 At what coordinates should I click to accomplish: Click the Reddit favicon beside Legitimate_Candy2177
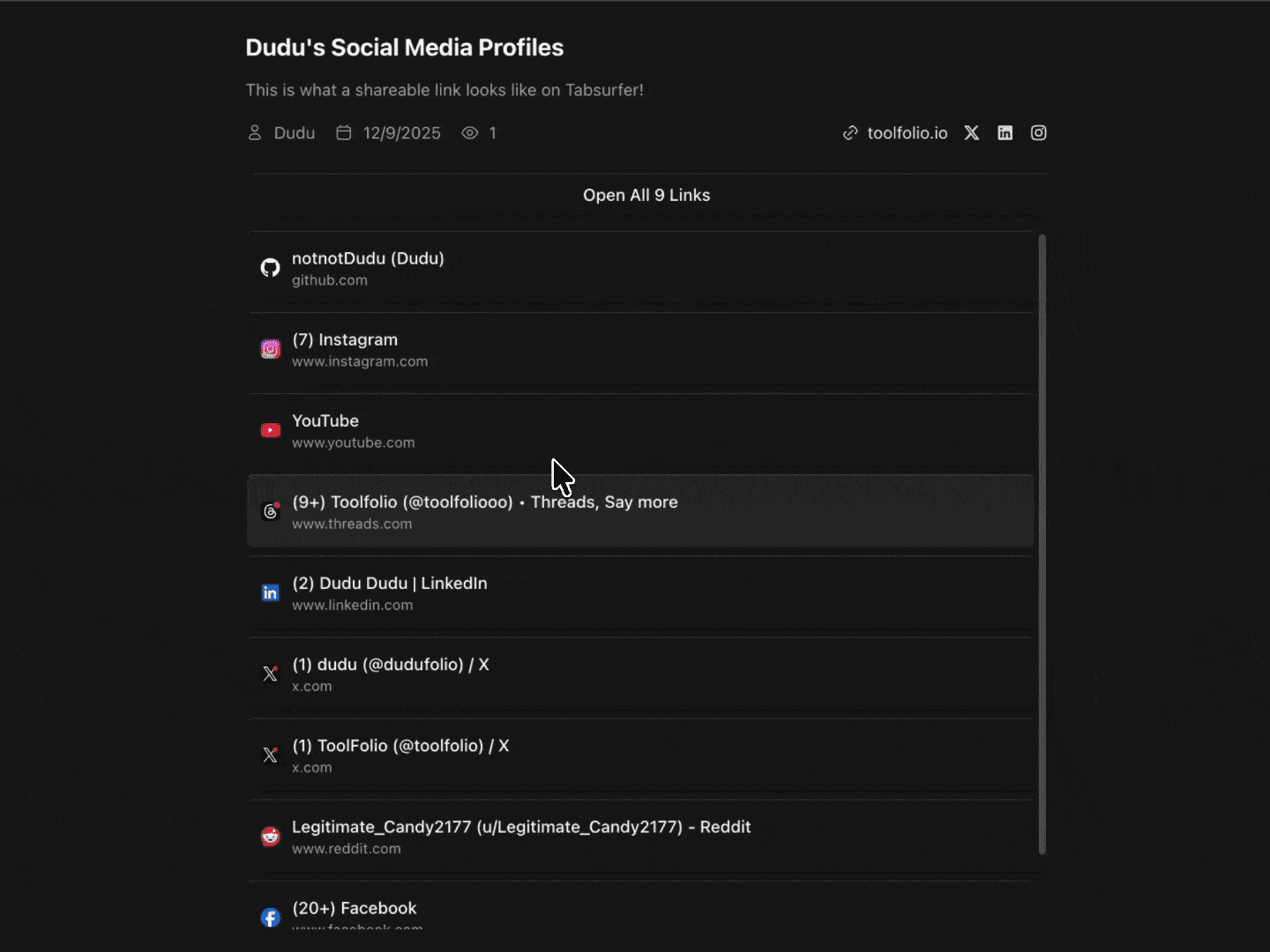click(x=270, y=836)
